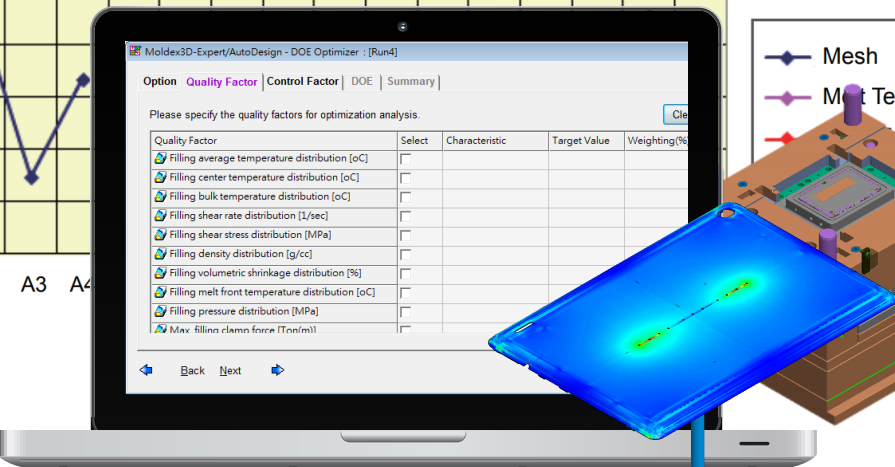This screenshot has width=895, height=467.
Task: Select row text 'Filling pressure distribution [MPa]'
Action: tap(244, 311)
